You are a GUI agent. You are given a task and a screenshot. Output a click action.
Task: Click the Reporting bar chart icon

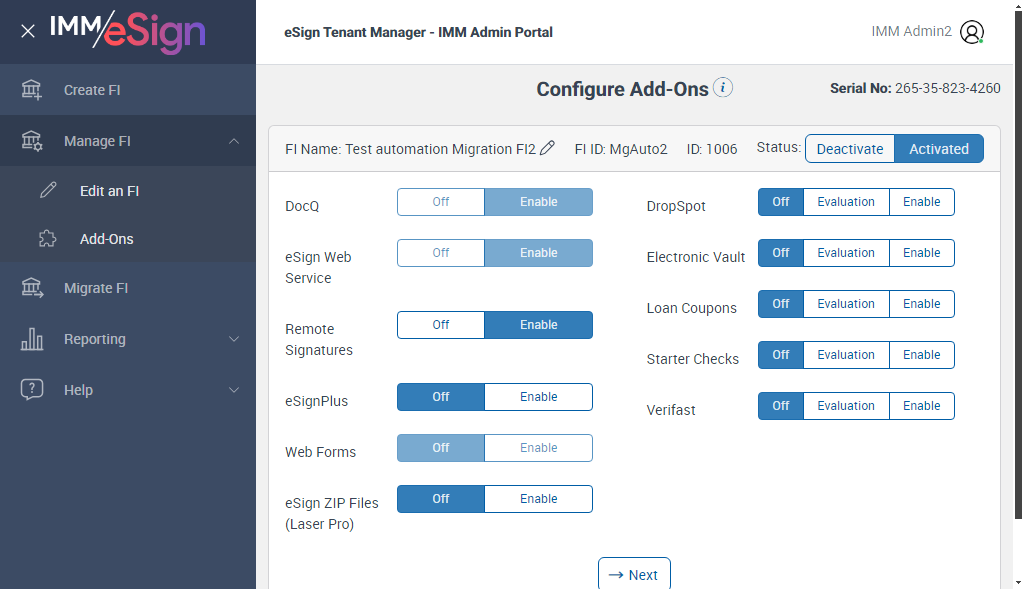[x=32, y=339]
